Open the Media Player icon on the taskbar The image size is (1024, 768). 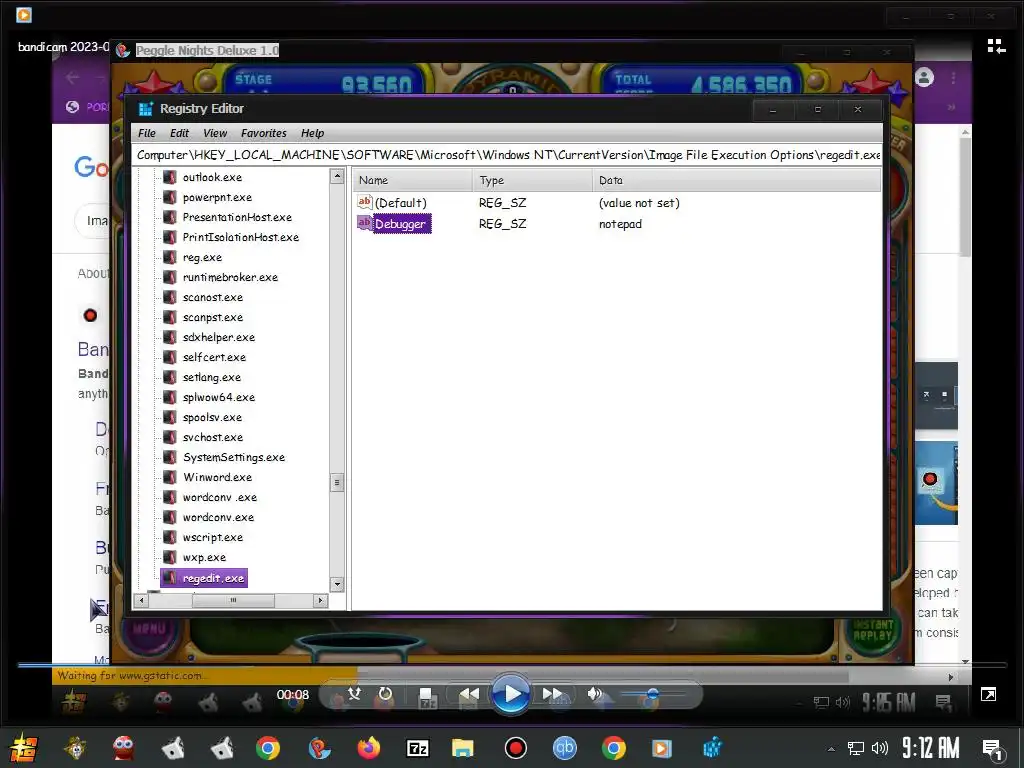click(662, 748)
